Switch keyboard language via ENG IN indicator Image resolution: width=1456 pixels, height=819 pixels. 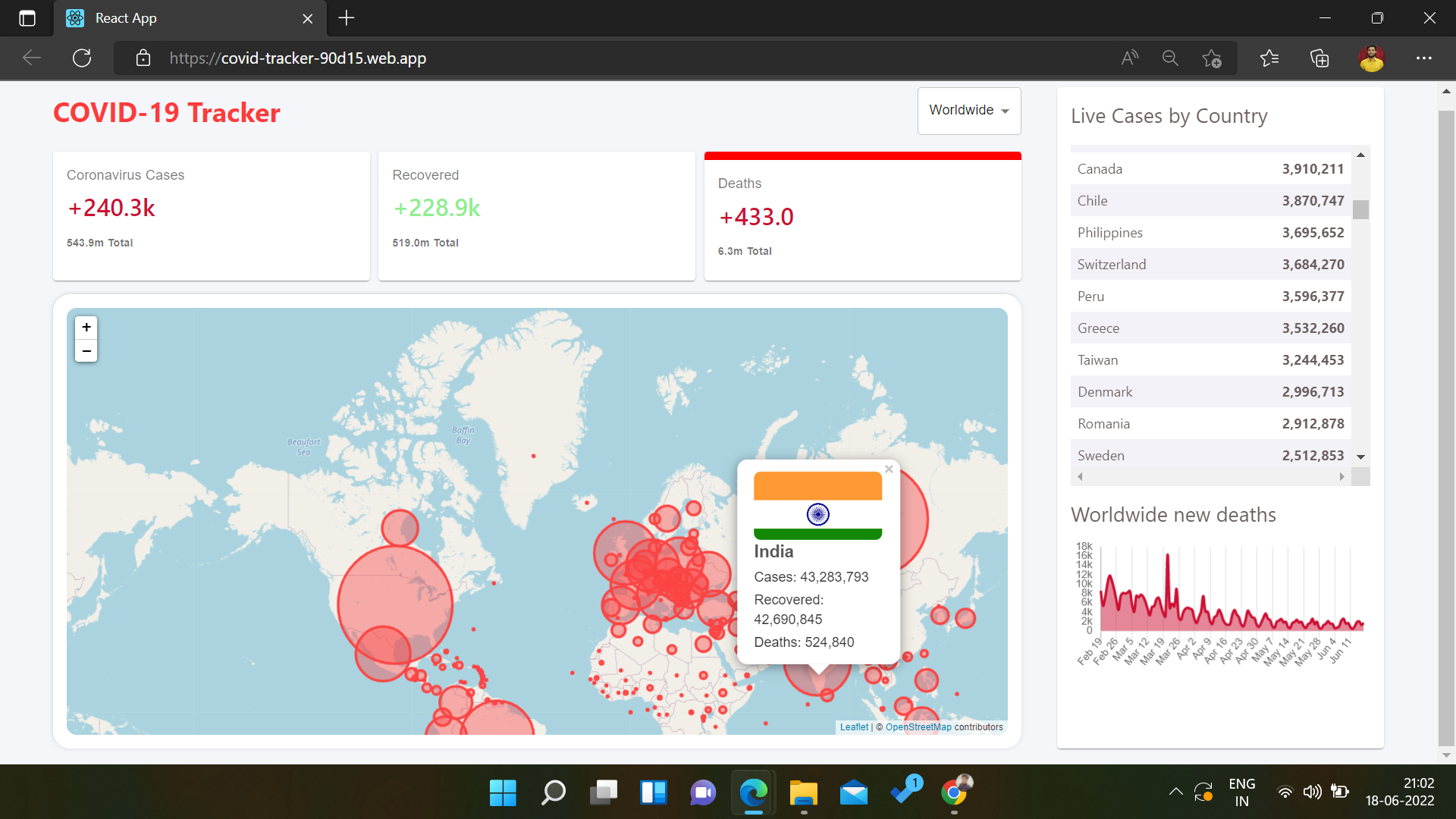(x=1241, y=791)
